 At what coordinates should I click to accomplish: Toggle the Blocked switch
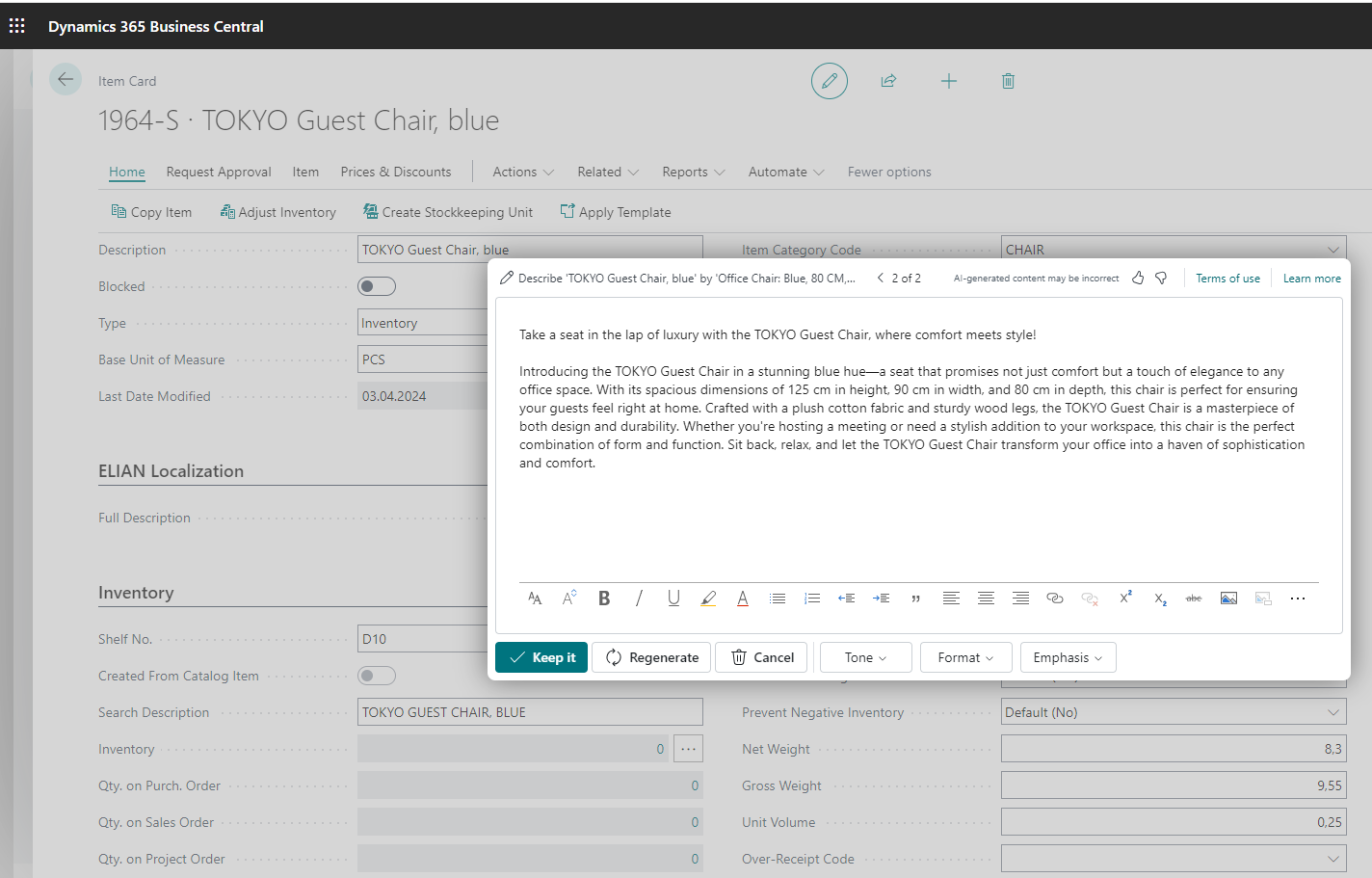(377, 286)
